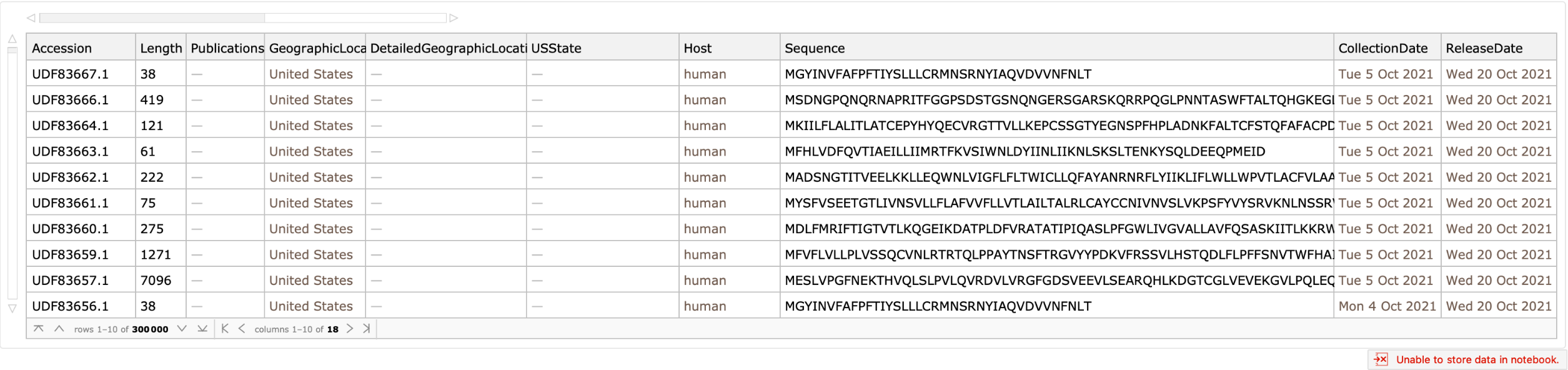Open the United States link for UDF83667.1

click(x=310, y=74)
